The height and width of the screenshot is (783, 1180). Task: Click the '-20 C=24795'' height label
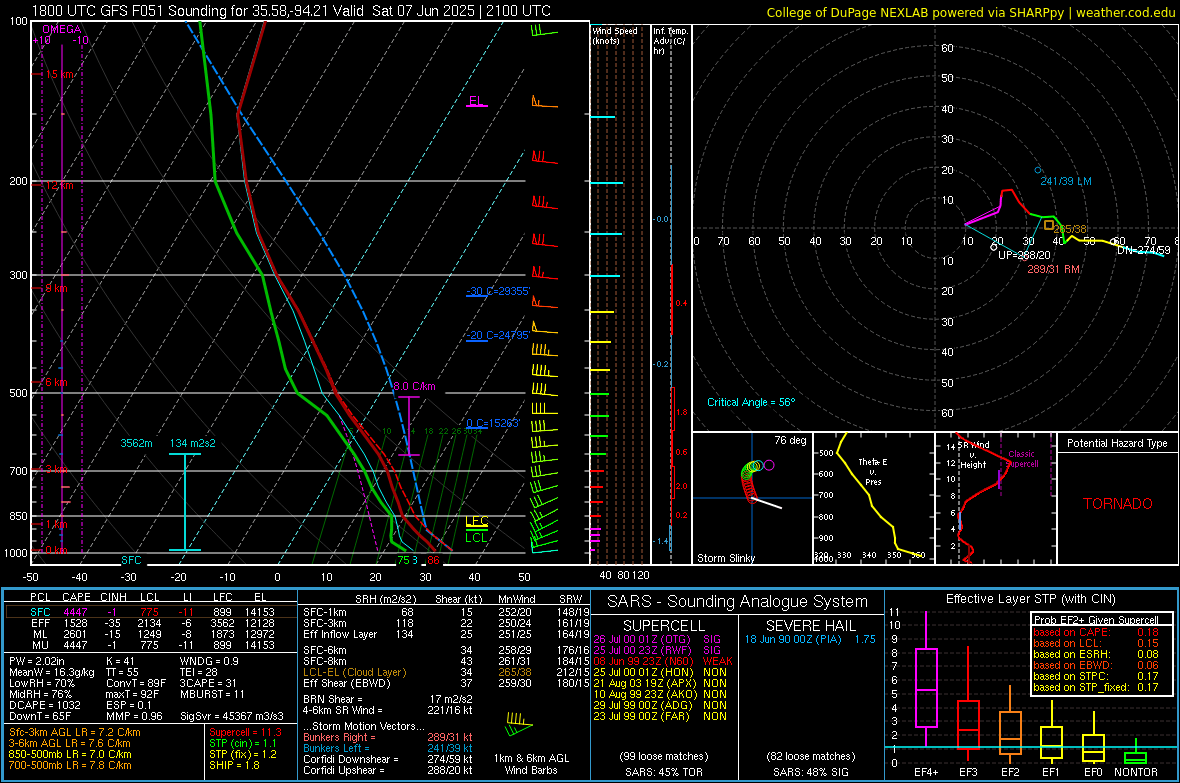(498, 336)
